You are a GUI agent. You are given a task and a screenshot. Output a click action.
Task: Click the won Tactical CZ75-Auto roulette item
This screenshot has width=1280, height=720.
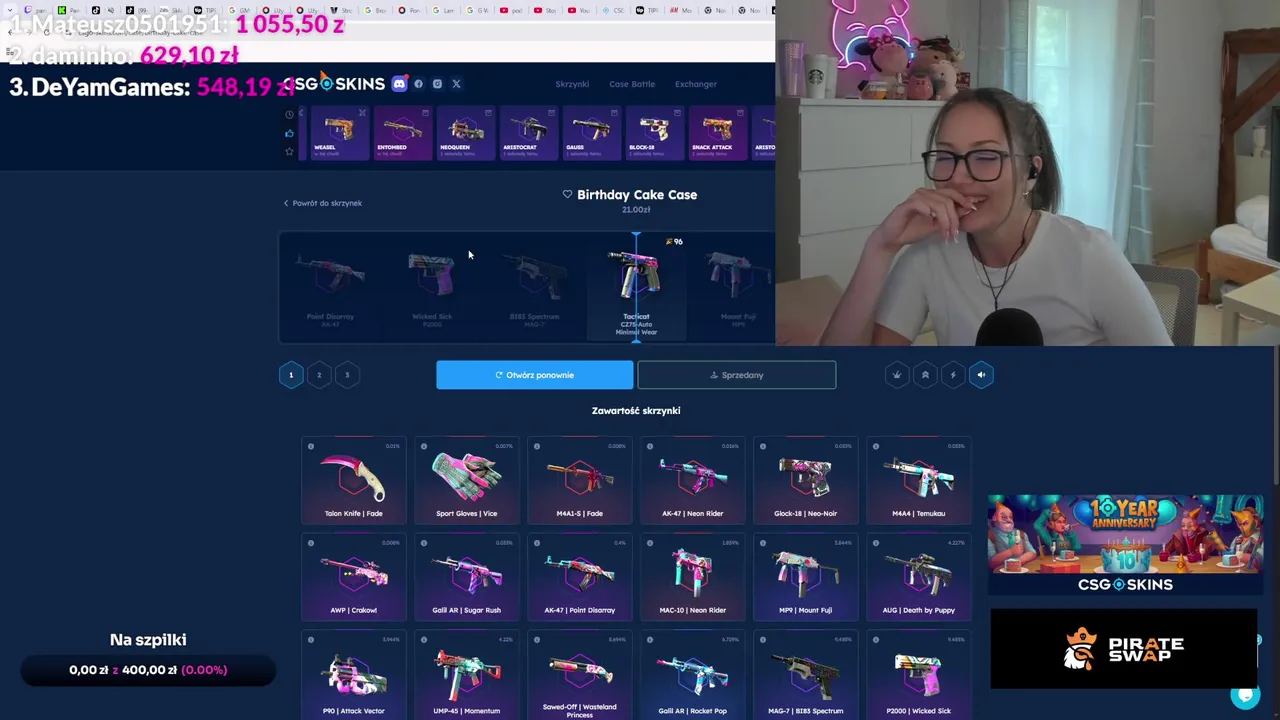coord(636,288)
